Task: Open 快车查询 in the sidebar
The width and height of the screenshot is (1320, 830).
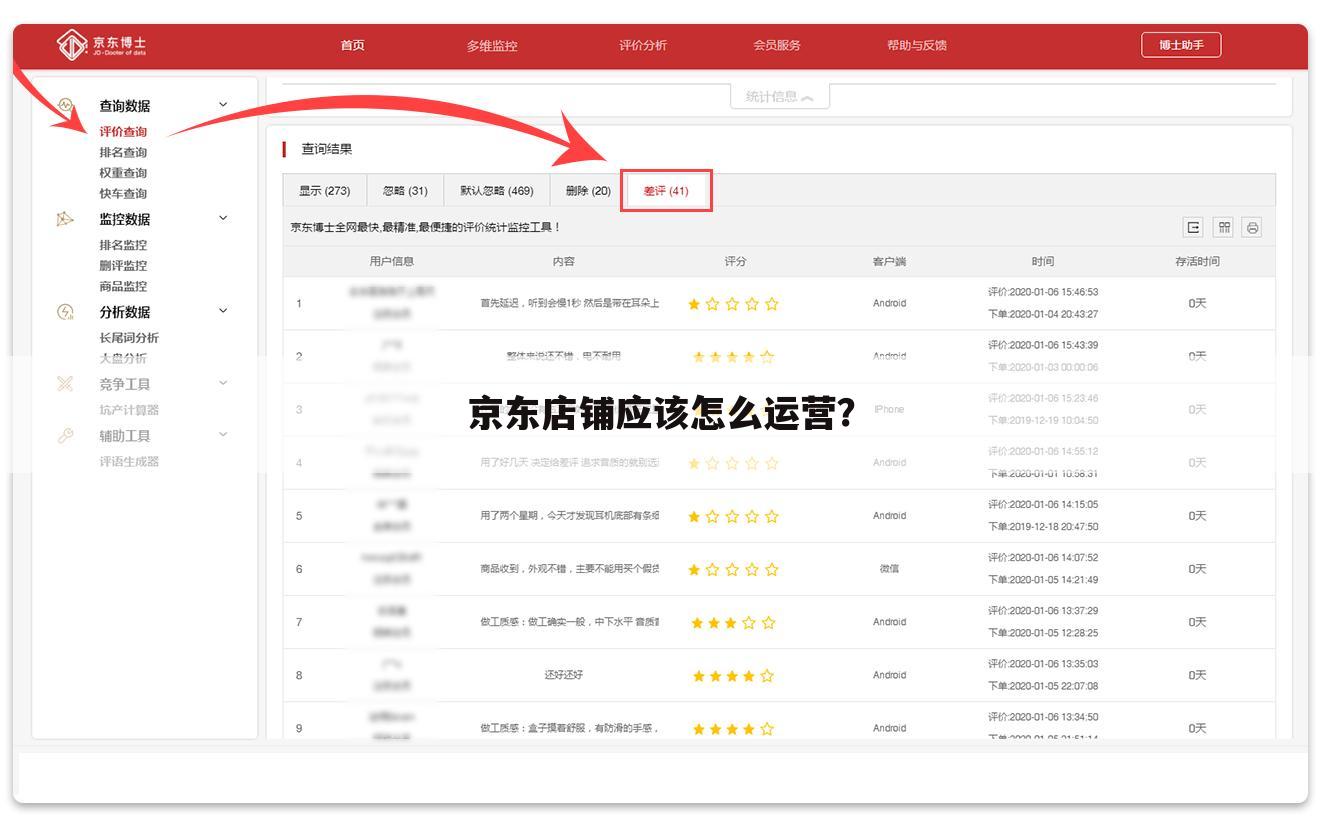Action: pyautogui.click(x=123, y=194)
